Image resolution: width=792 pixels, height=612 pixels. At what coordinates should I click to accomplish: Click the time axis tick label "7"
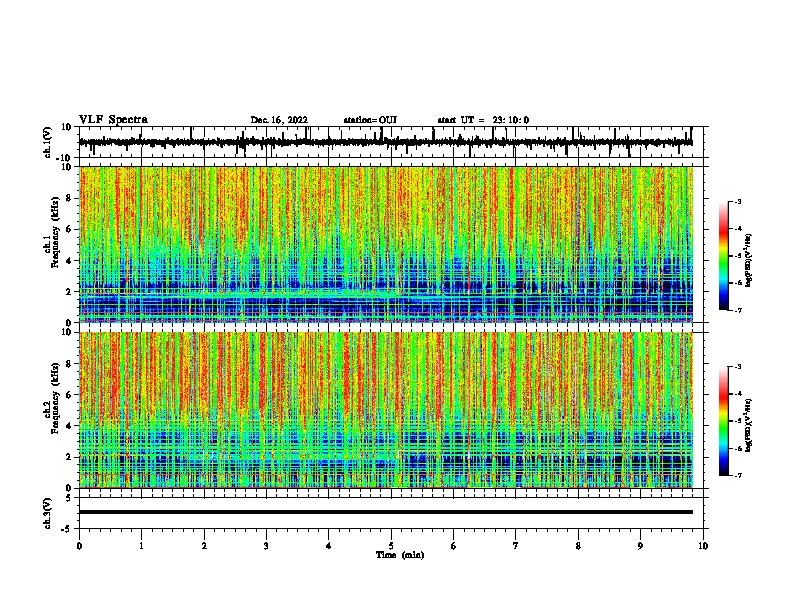[x=516, y=546]
